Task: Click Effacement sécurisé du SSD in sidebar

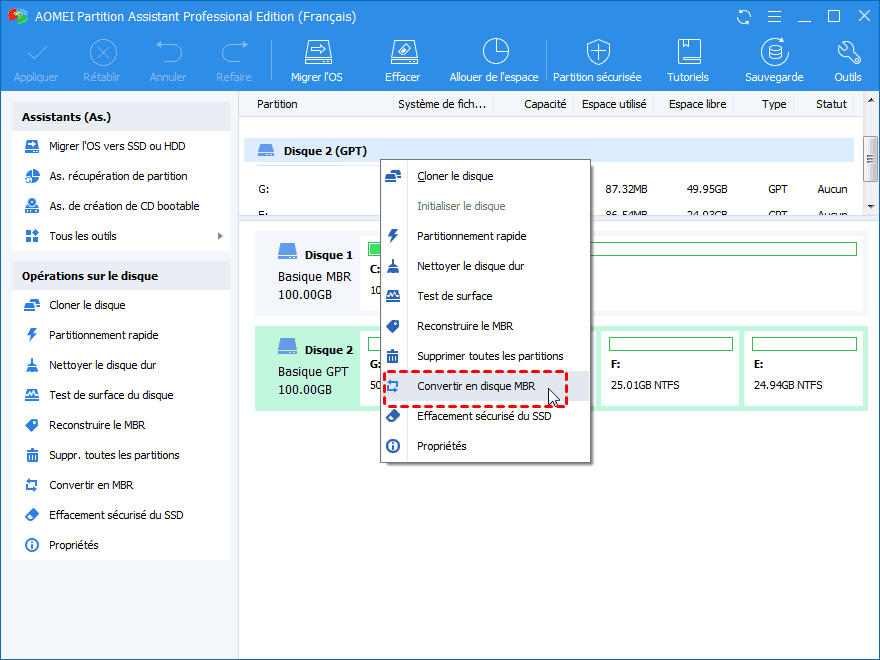Action: [x=116, y=515]
